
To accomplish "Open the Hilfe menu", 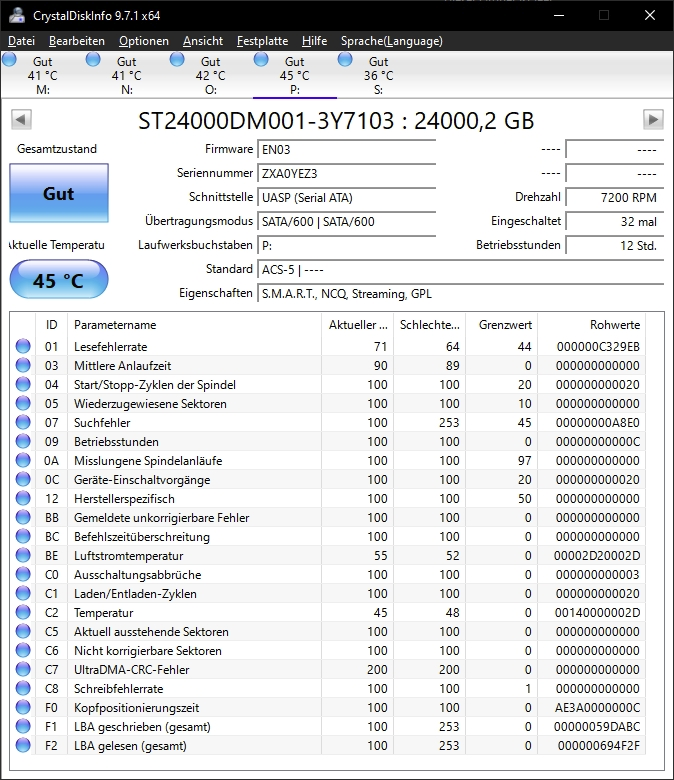I will (314, 41).
